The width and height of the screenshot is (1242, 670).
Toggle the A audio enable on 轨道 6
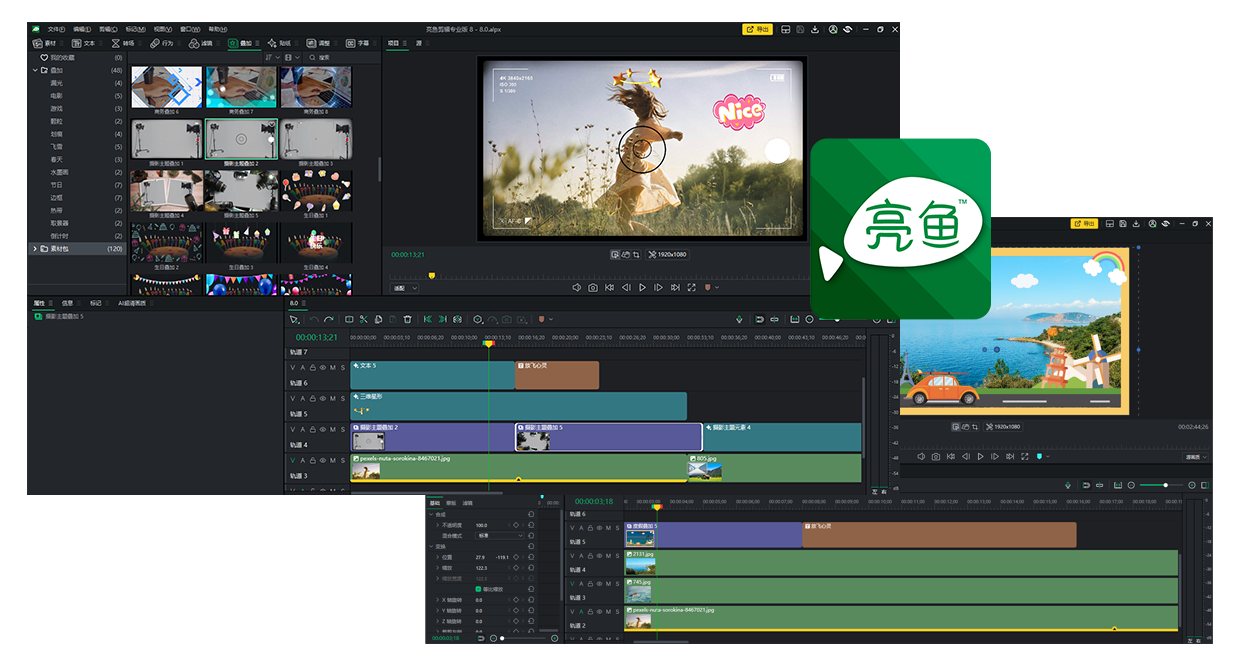click(303, 369)
